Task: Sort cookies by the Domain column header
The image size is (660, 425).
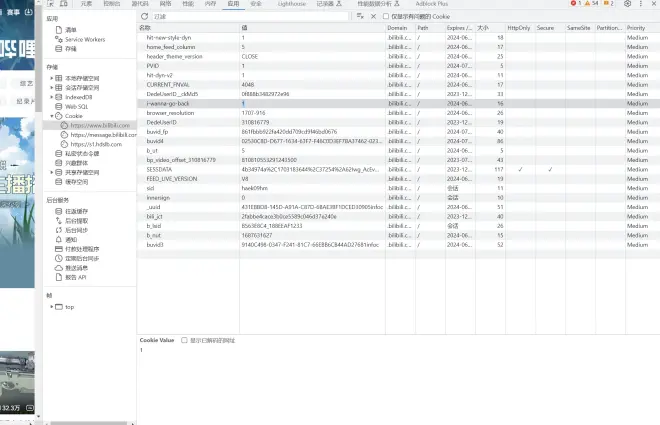Action: tap(398, 28)
